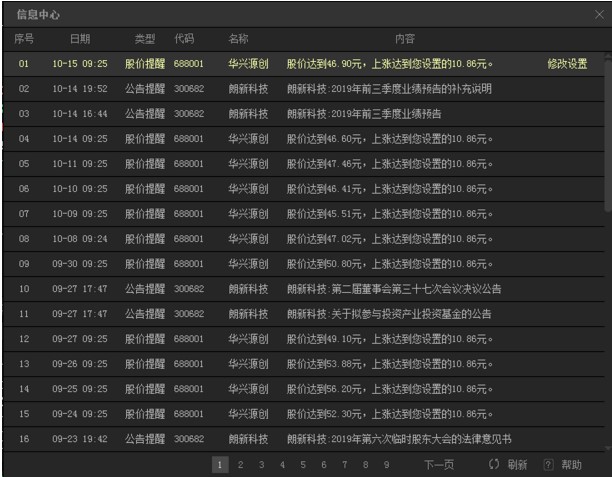Viewport: 612px width, 477px height.
Task: Select the 股价达到46.60元 alert row
Action: (x=303, y=139)
